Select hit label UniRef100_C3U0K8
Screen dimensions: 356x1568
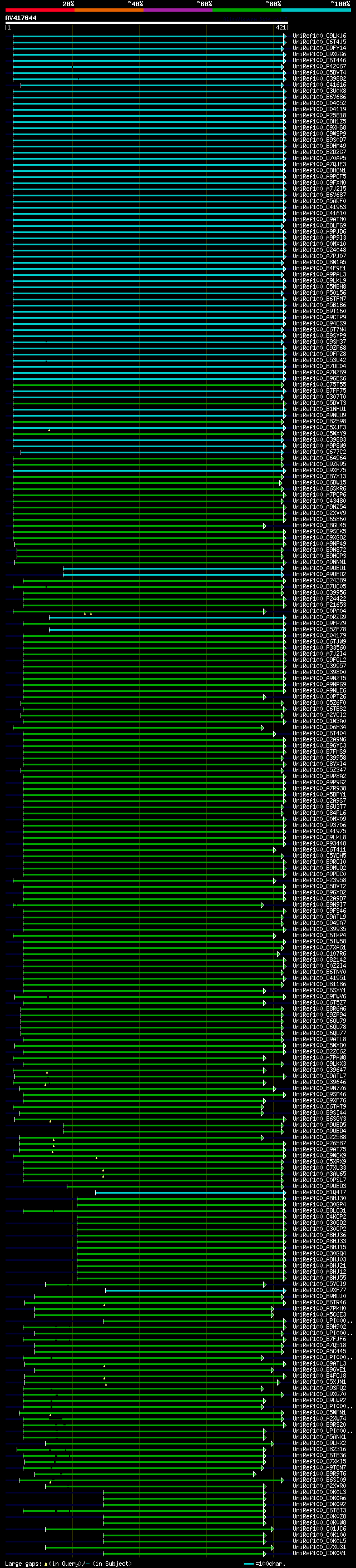[319, 91]
